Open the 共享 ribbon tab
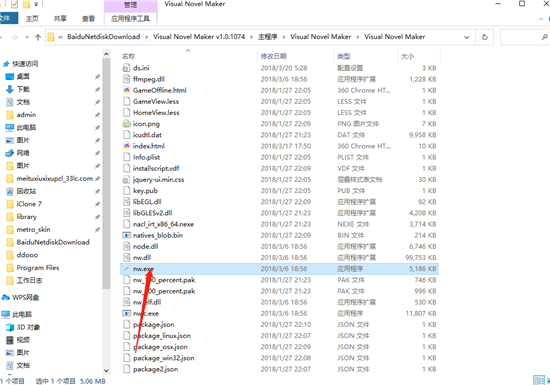The image size is (550, 385). click(x=60, y=19)
